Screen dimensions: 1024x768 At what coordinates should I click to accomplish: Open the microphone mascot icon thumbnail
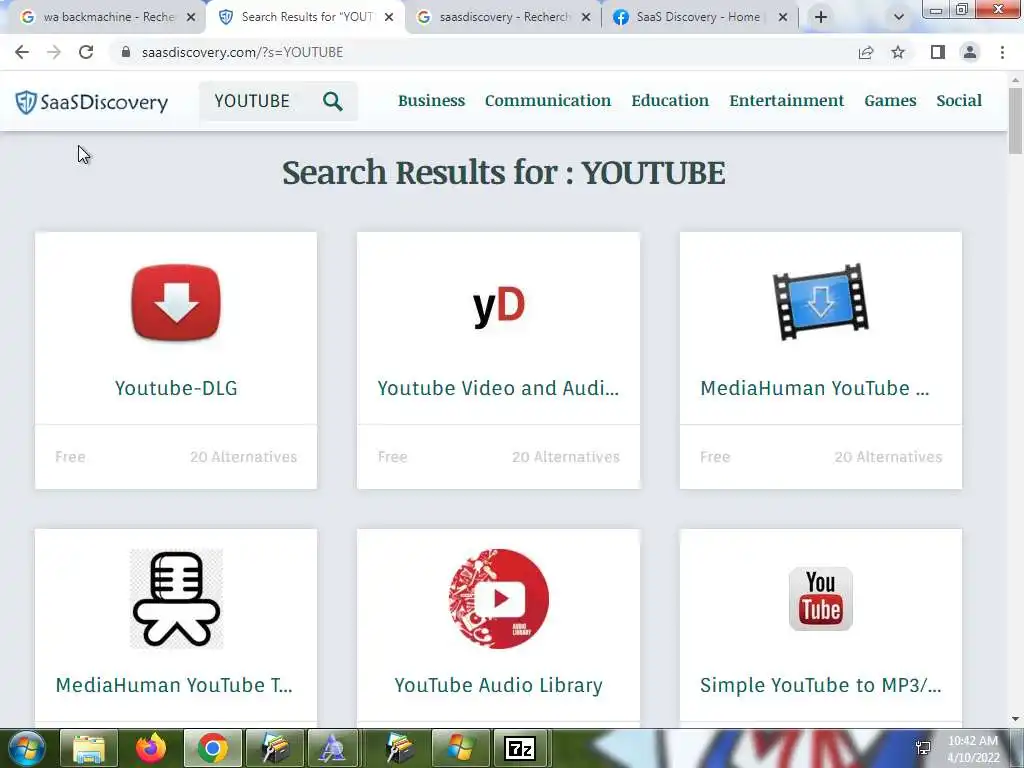click(176, 599)
